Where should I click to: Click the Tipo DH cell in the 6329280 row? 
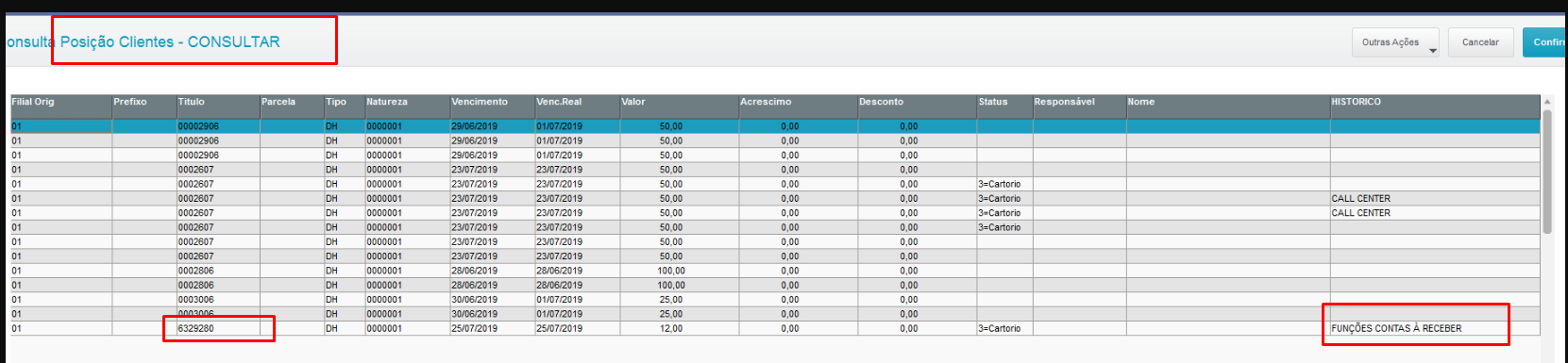pyautogui.click(x=344, y=328)
